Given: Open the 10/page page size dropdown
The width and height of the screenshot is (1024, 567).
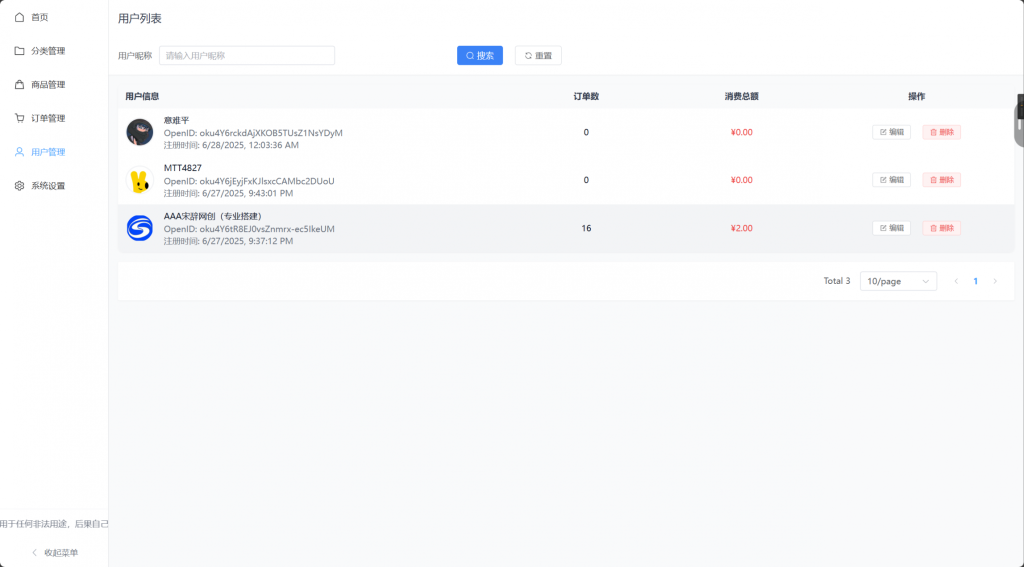Looking at the screenshot, I should (898, 281).
